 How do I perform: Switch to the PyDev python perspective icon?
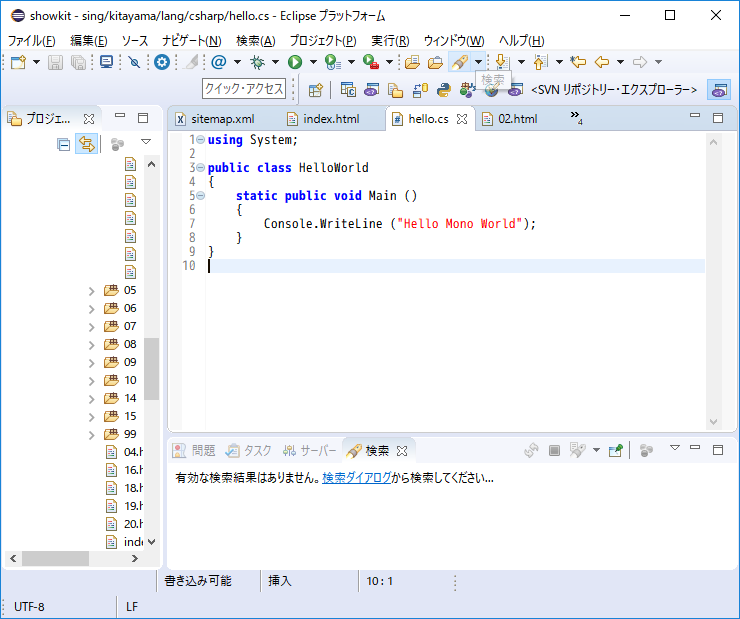pos(444,90)
